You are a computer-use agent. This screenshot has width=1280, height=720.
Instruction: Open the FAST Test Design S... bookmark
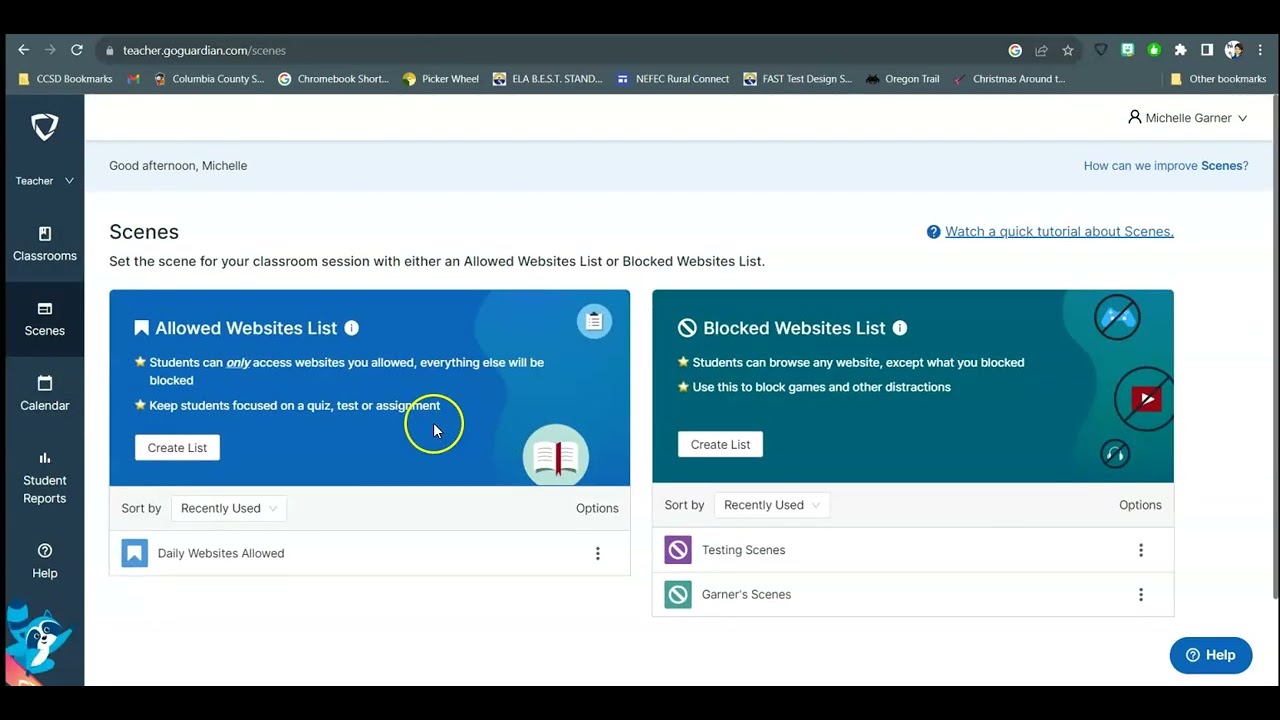[797, 79]
